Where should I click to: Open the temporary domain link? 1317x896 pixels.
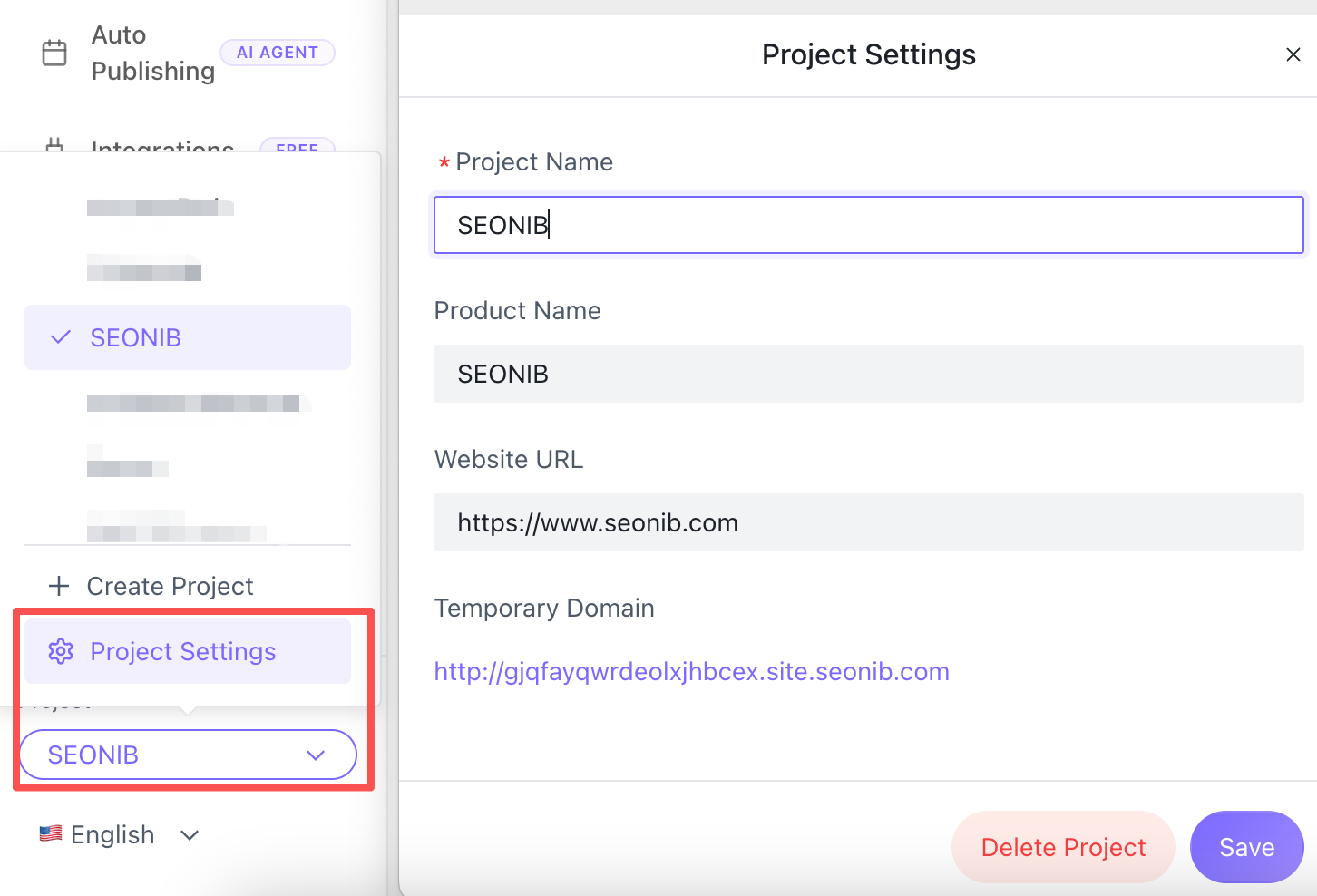click(x=691, y=671)
